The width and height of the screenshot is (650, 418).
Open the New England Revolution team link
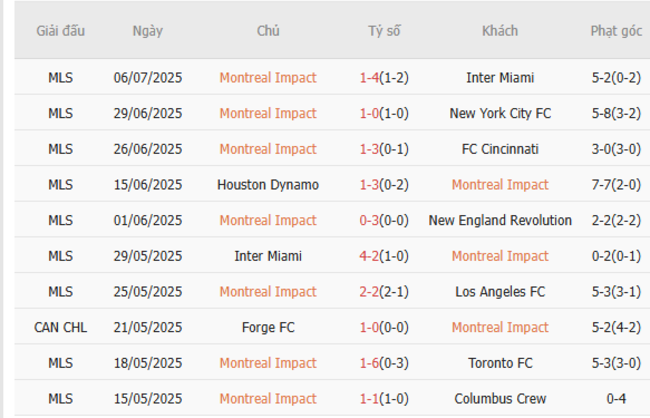(x=500, y=220)
